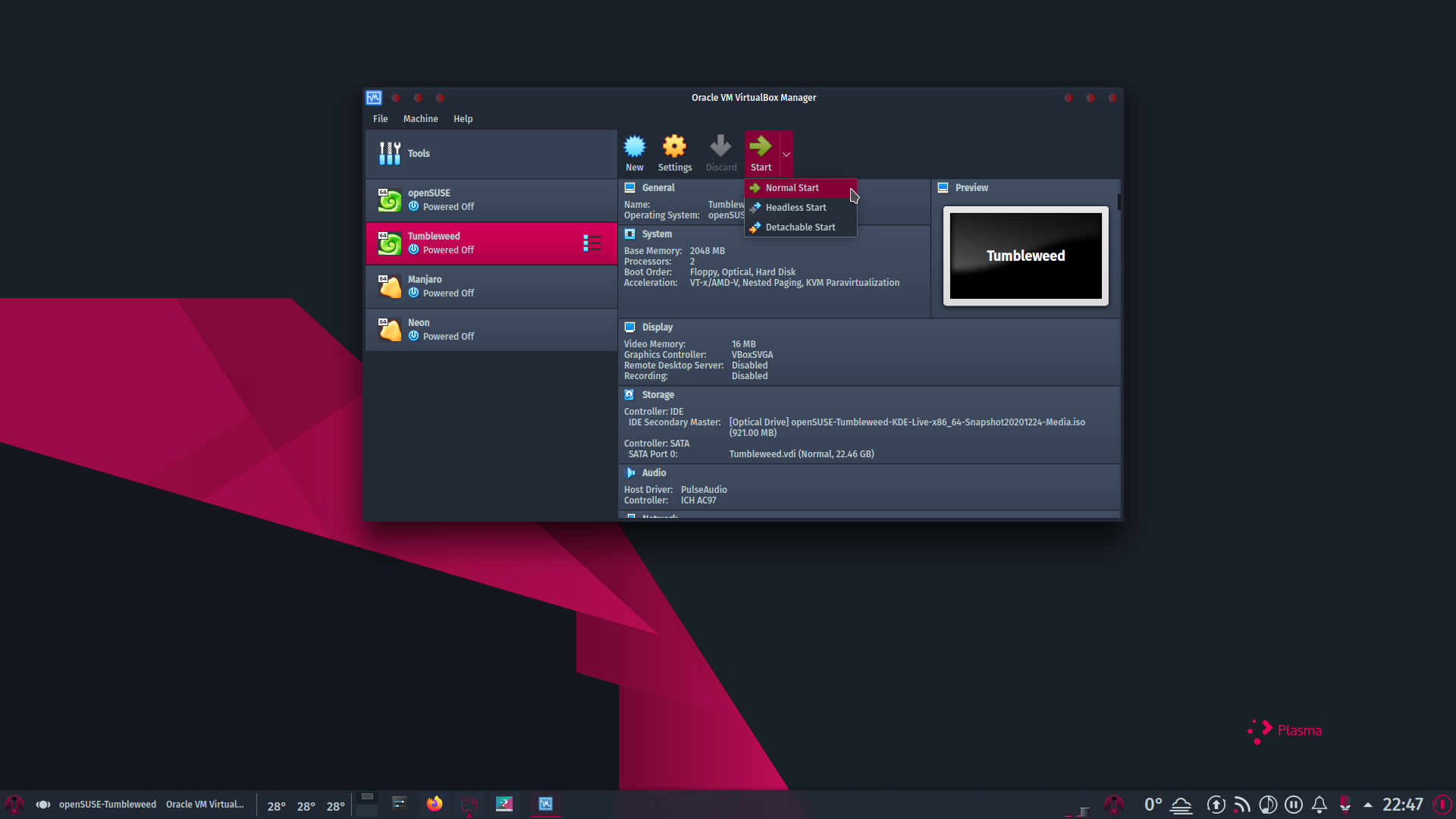This screenshot has width=1456, height=819.
Task: Open the audio volume tray icon
Action: click(1267, 805)
